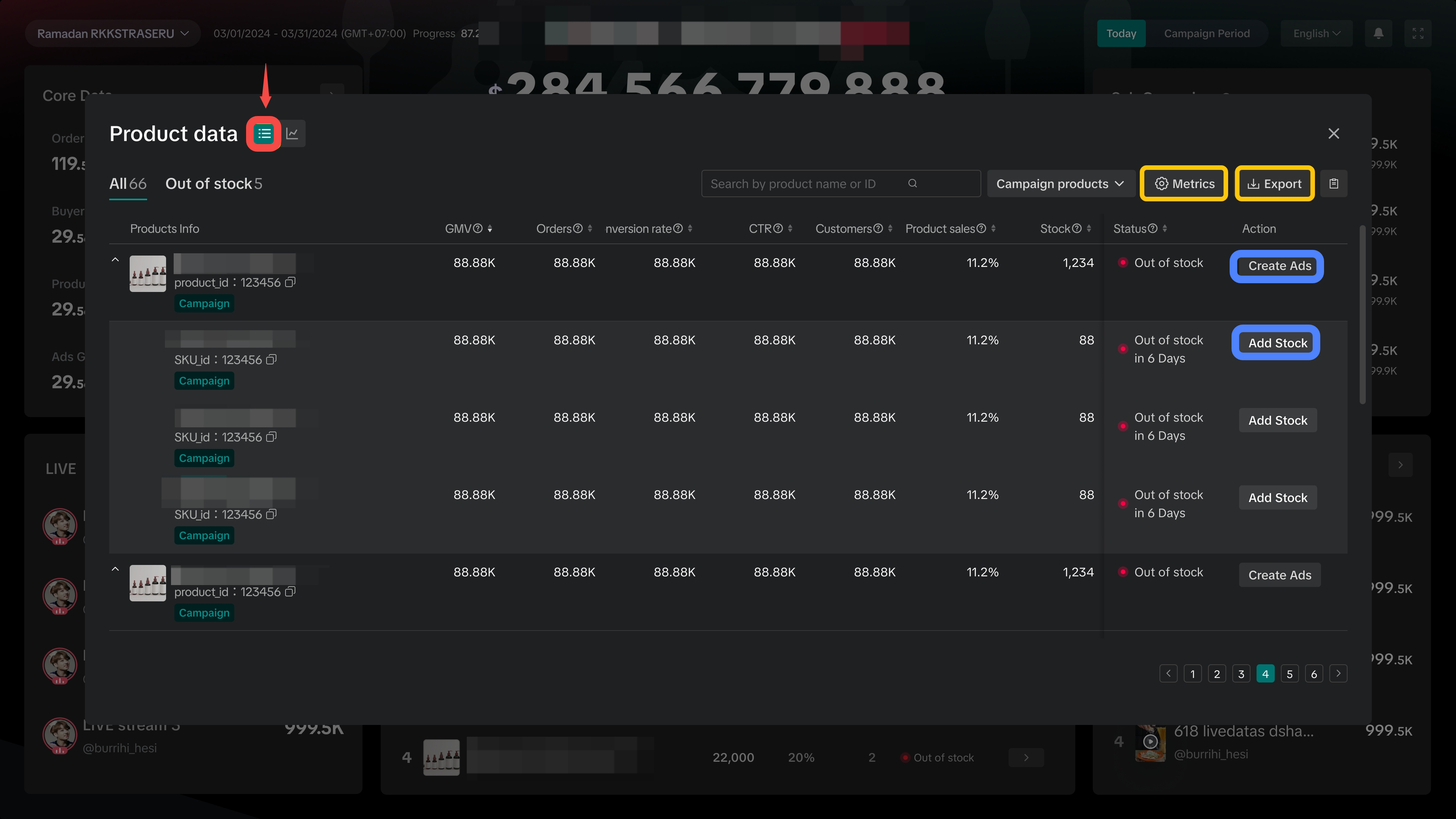1456x819 pixels.
Task: Open Campaign products dropdown
Action: tap(1061, 184)
